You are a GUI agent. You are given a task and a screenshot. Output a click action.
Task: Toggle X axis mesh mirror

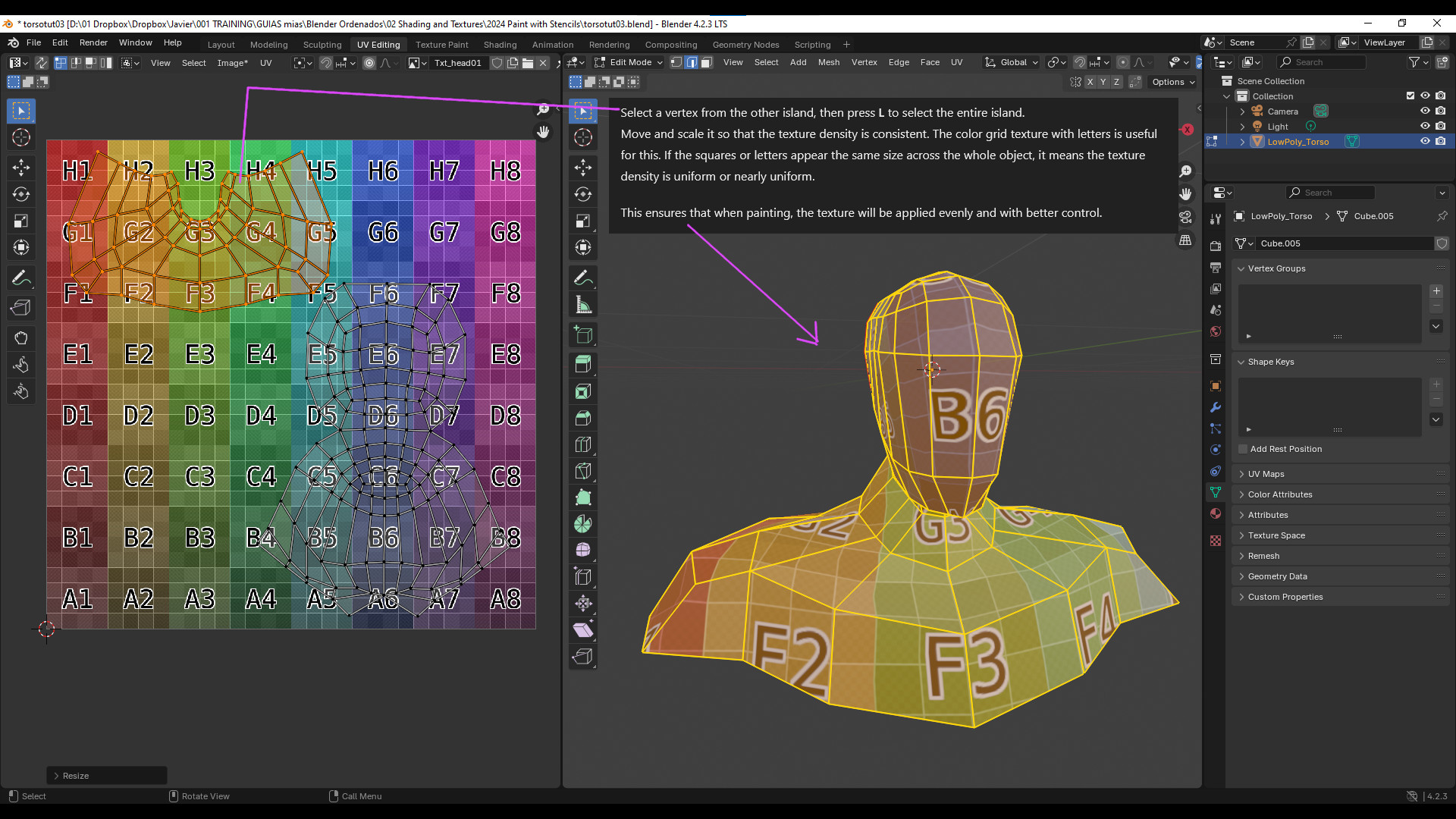1090,82
